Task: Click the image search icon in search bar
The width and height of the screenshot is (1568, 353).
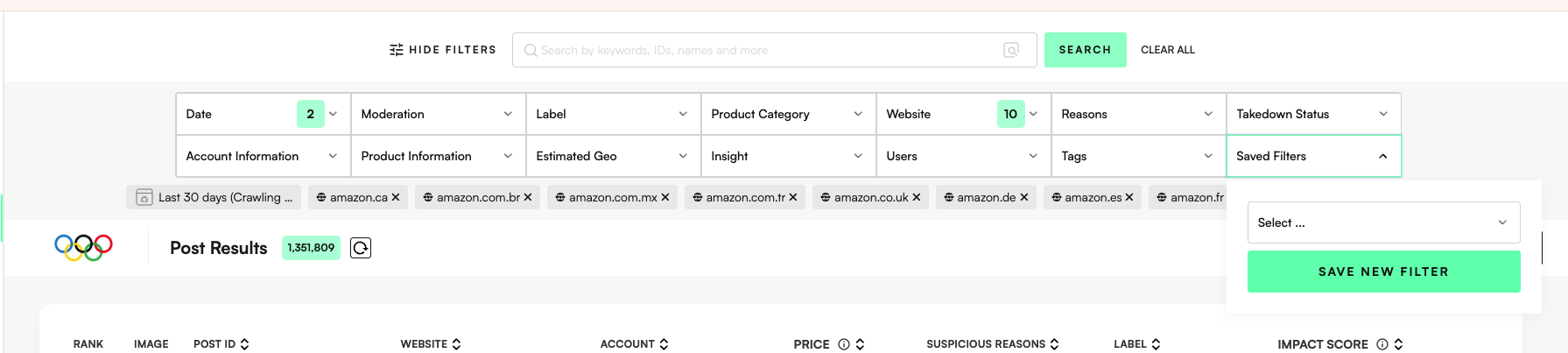Action: 1011,50
